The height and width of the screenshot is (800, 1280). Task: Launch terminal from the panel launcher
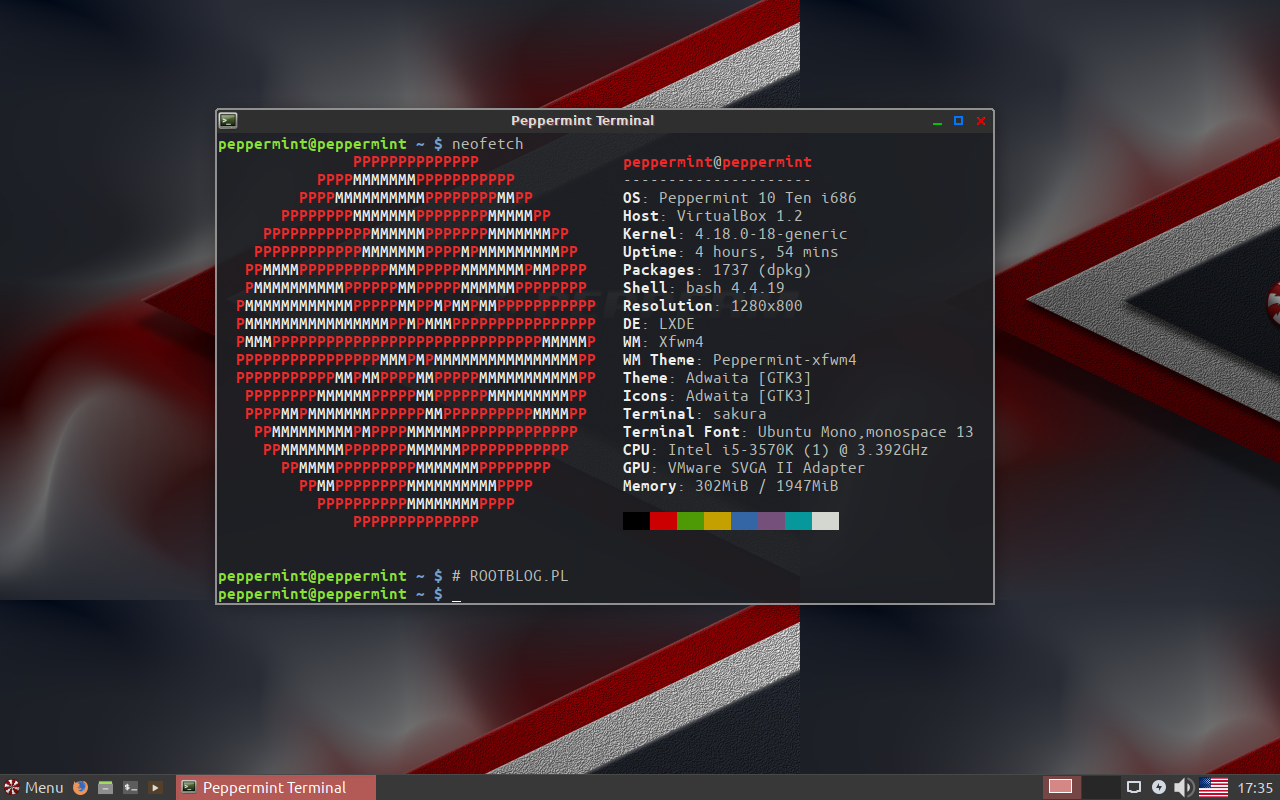(x=130, y=788)
